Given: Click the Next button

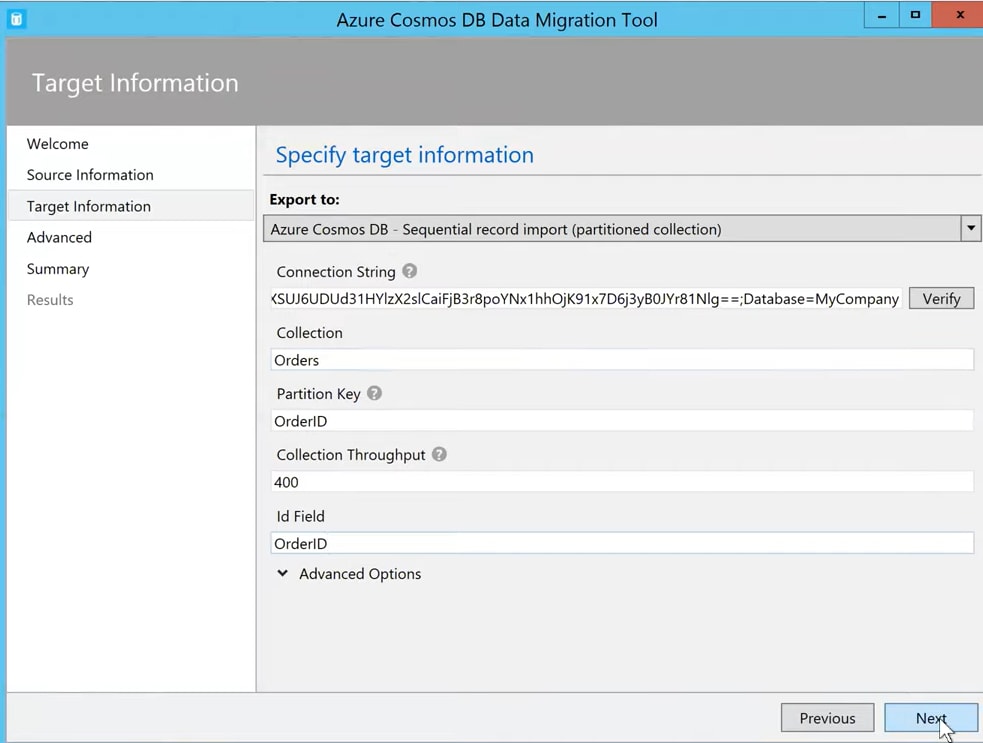Looking at the screenshot, I should coord(931,718).
